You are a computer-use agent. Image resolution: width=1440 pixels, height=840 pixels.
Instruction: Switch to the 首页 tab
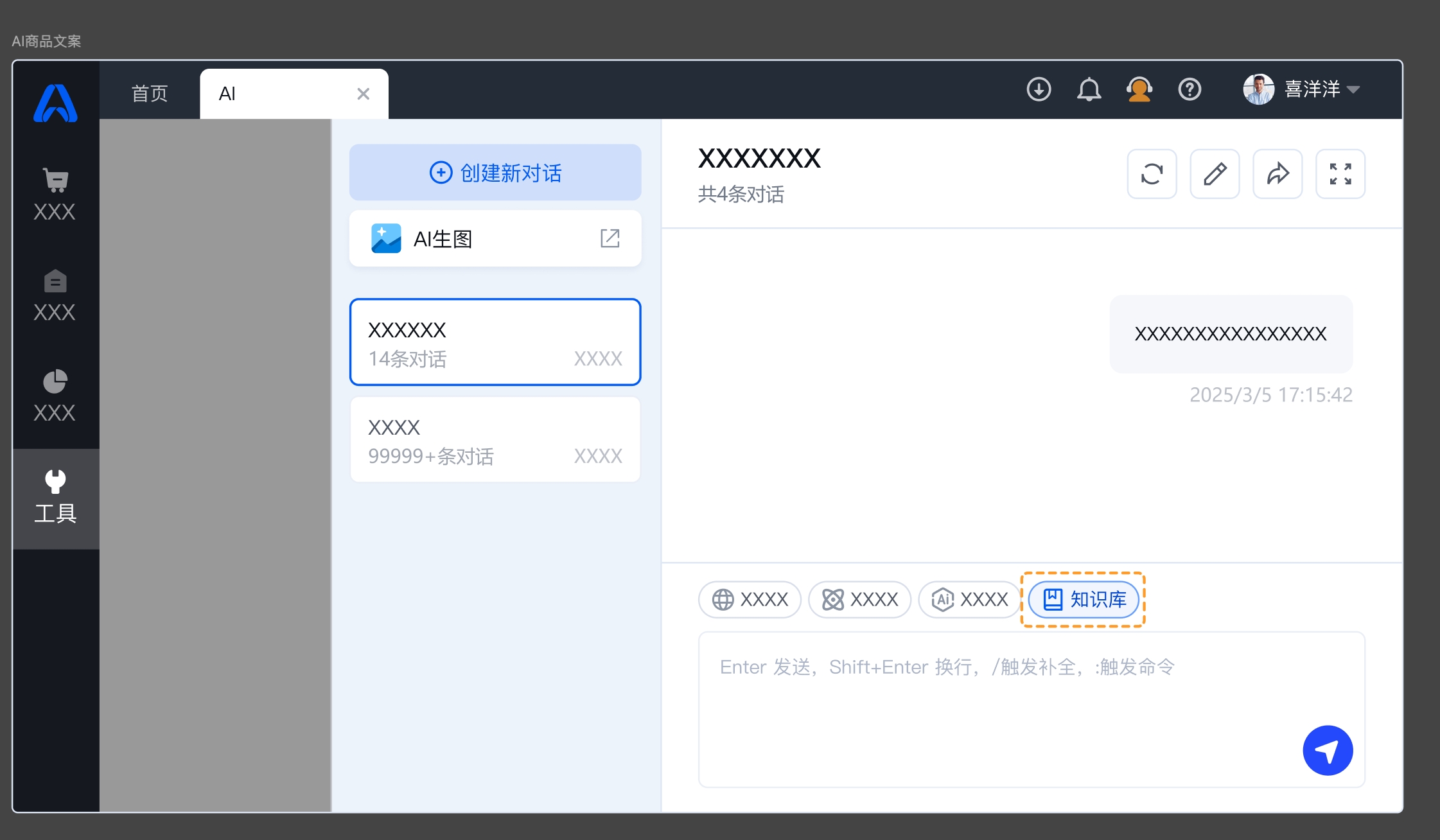150,94
